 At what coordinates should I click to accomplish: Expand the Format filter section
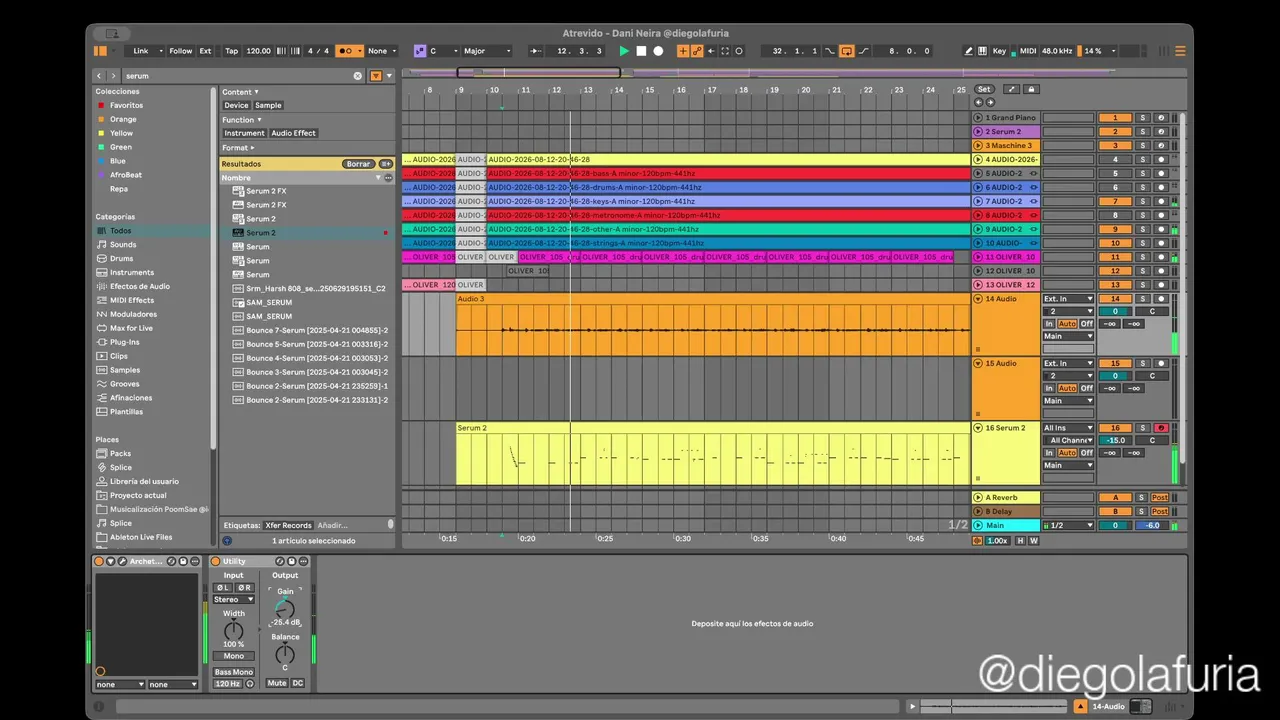pyautogui.click(x=237, y=148)
